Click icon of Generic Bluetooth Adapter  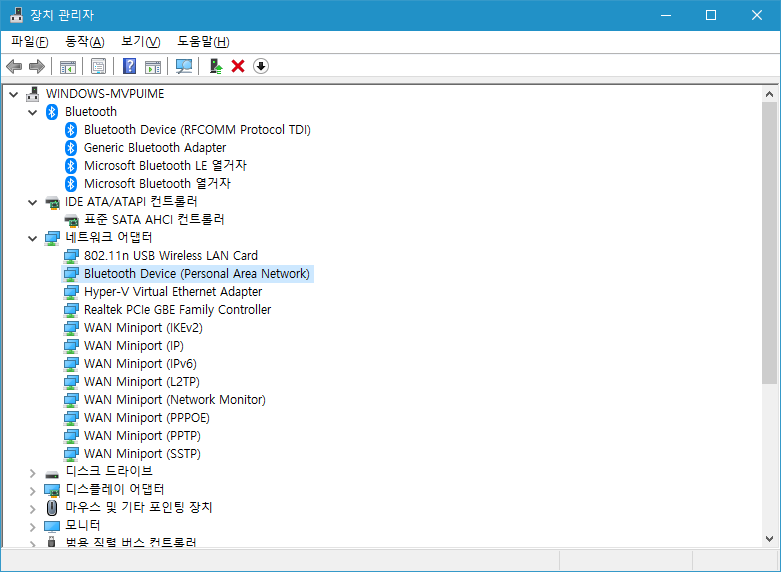click(x=71, y=147)
